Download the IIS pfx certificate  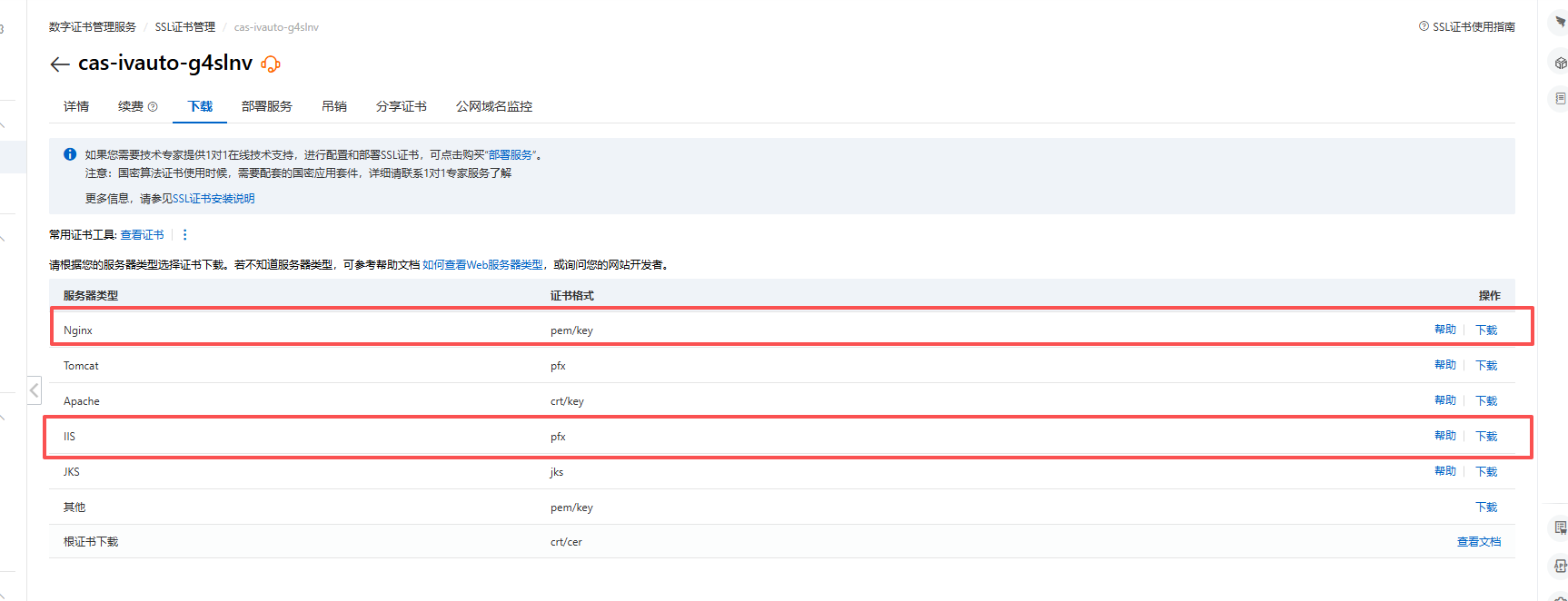[x=1485, y=437]
